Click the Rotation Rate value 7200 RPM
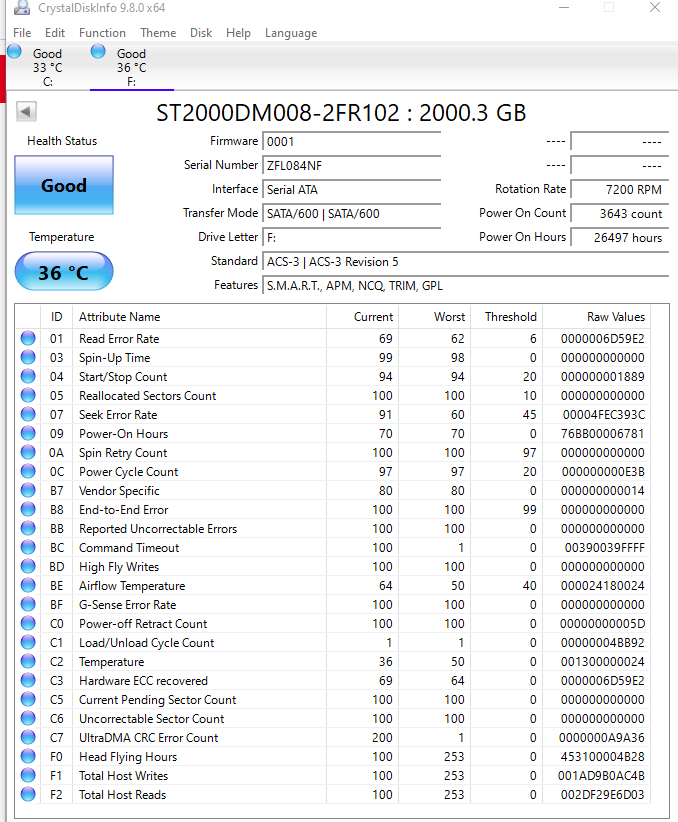This screenshot has width=678, height=822. (x=620, y=190)
